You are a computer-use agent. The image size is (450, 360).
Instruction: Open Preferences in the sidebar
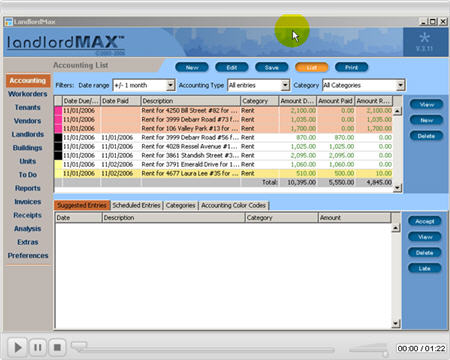coord(28,255)
